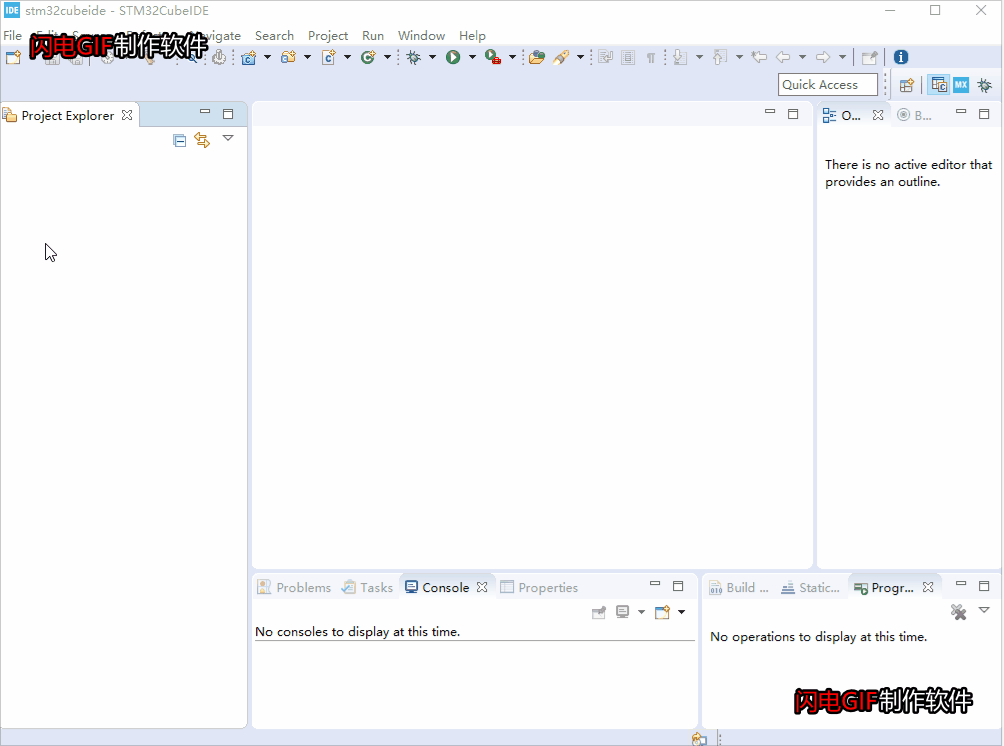Click the New C++ class icon
Viewport: 1004px width, 746px height.
point(368,58)
